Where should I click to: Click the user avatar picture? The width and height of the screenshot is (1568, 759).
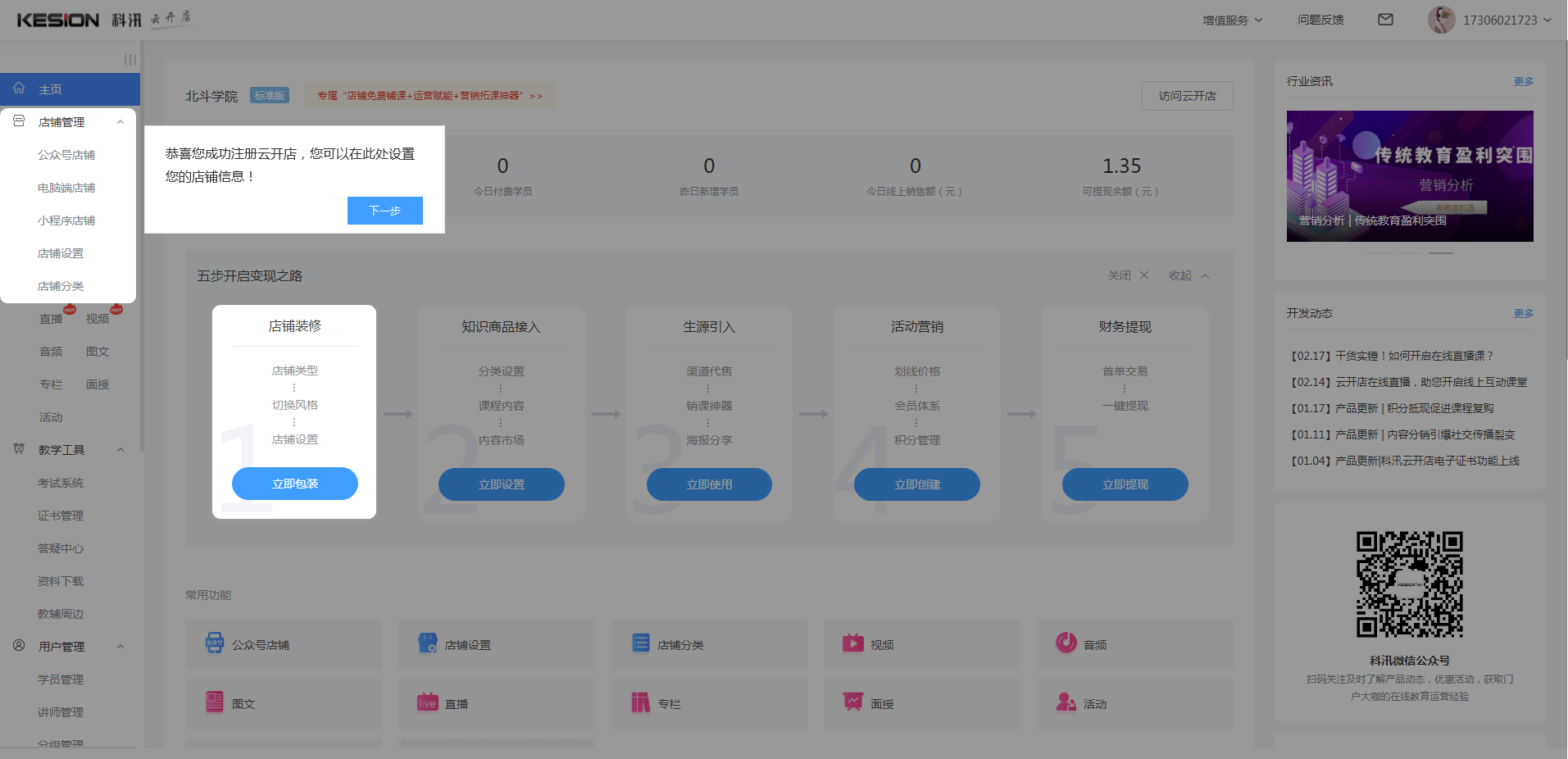click(x=1441, y=20)
